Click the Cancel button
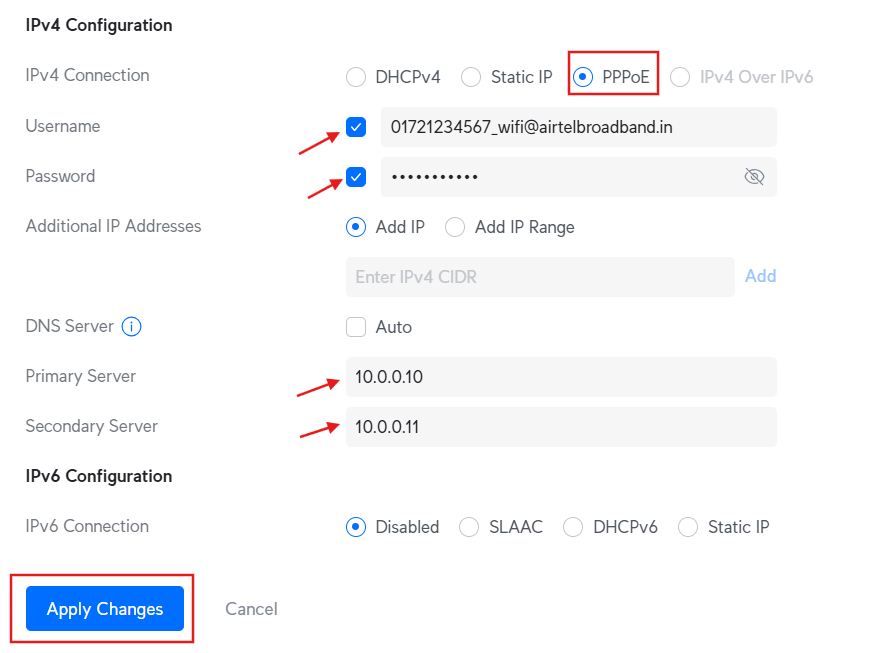The height and width of the screenshot is (653, 891). (251, 609)
